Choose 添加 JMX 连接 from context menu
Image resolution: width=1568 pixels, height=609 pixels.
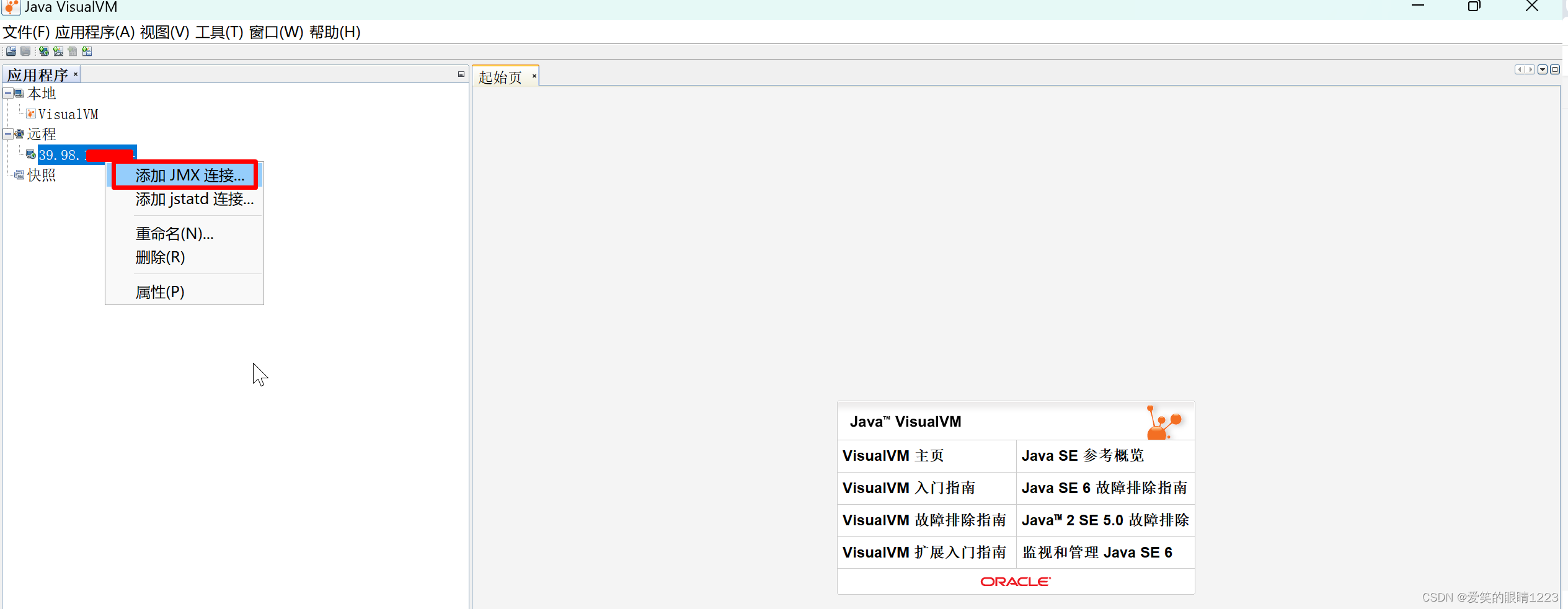pos(185,176)
